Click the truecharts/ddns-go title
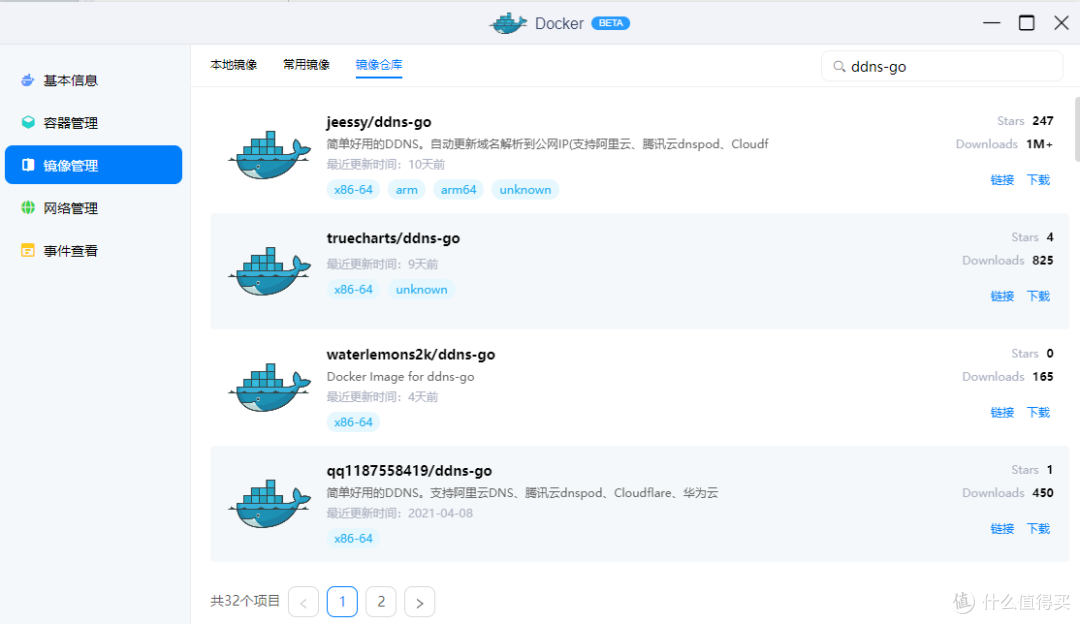1080x624 pixels. (x=393, y=238)
